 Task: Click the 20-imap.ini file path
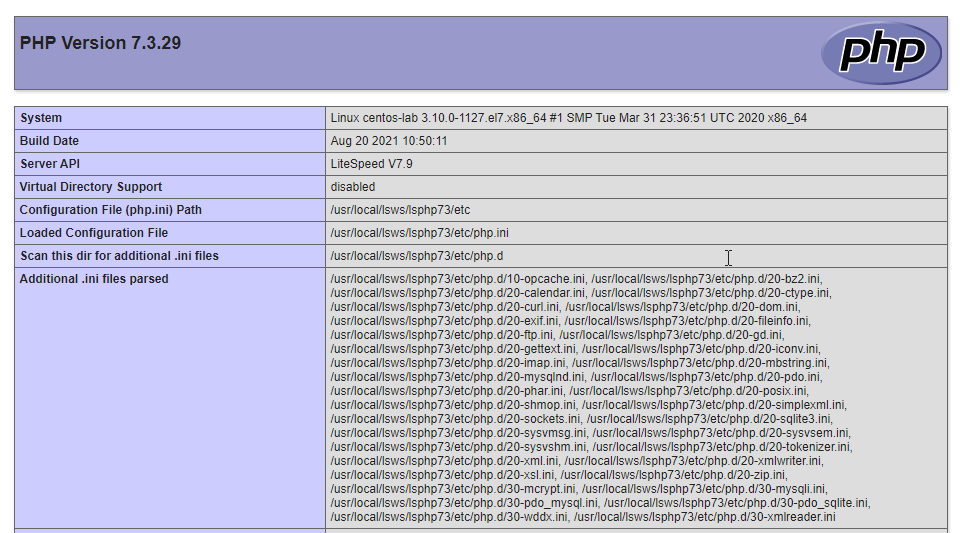tap(448, 363)
